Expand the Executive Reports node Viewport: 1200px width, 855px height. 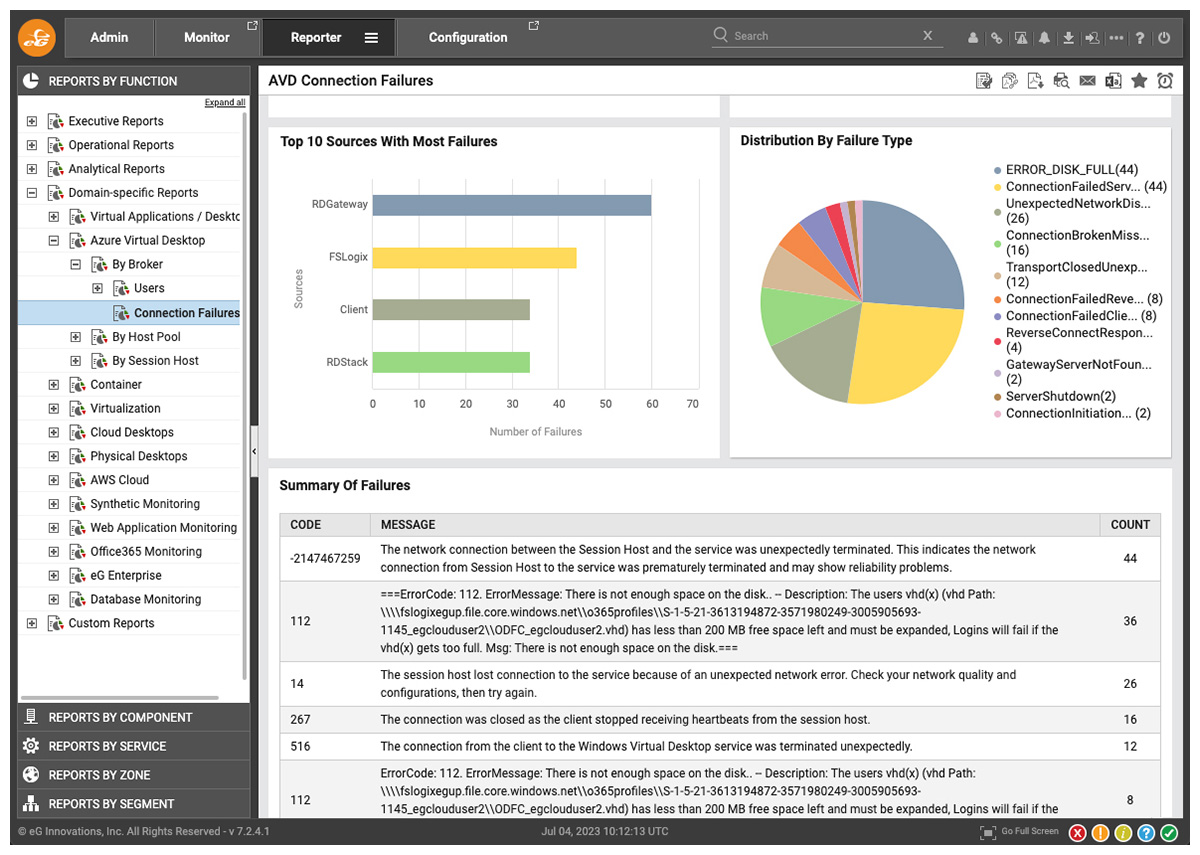point(32,121)
